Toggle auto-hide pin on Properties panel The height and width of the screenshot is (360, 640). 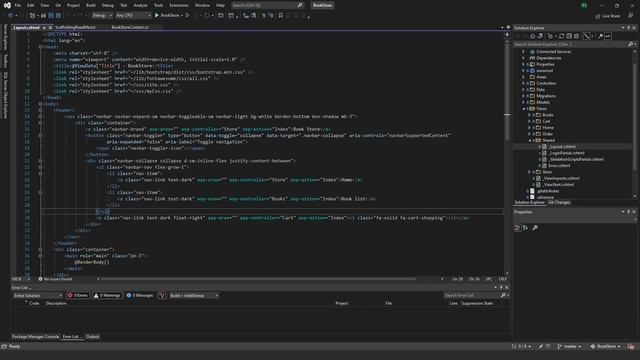pyautogui.click(x=629, y=212)
